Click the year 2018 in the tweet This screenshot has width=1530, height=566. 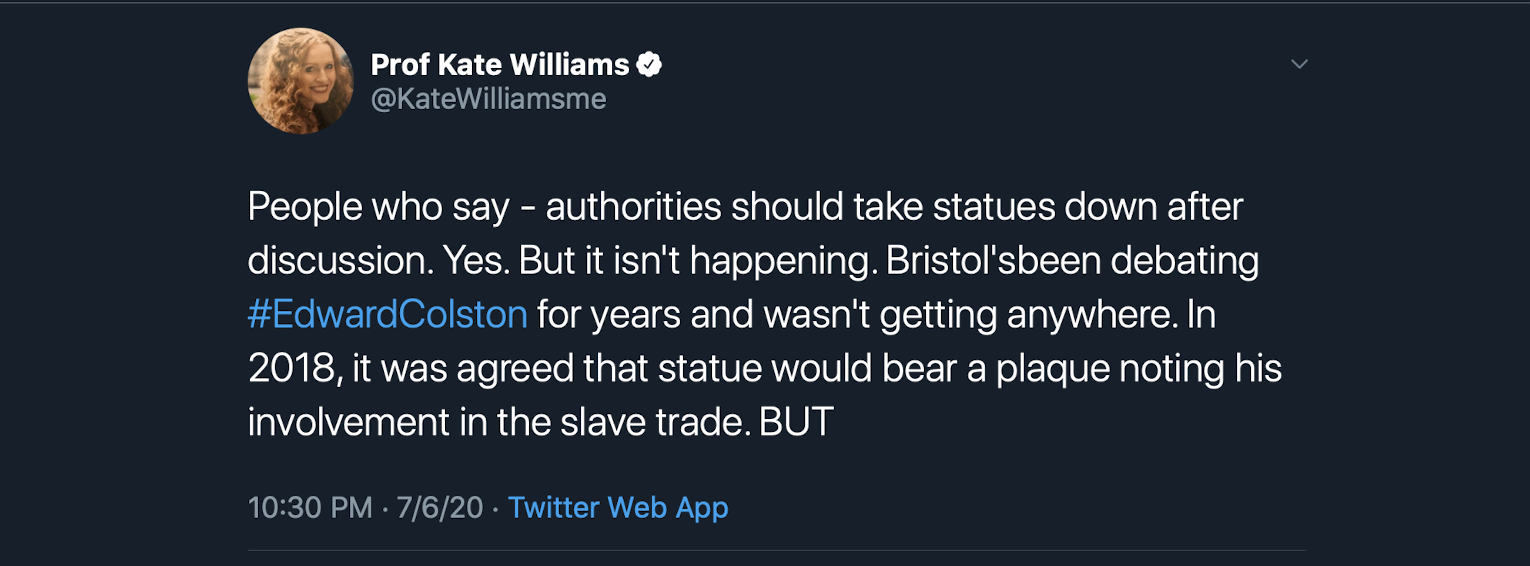(290, 369)
